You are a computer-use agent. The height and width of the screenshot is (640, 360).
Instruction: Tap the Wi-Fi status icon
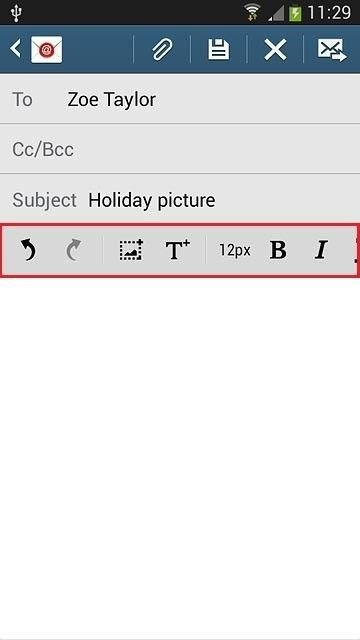point(253,13)
